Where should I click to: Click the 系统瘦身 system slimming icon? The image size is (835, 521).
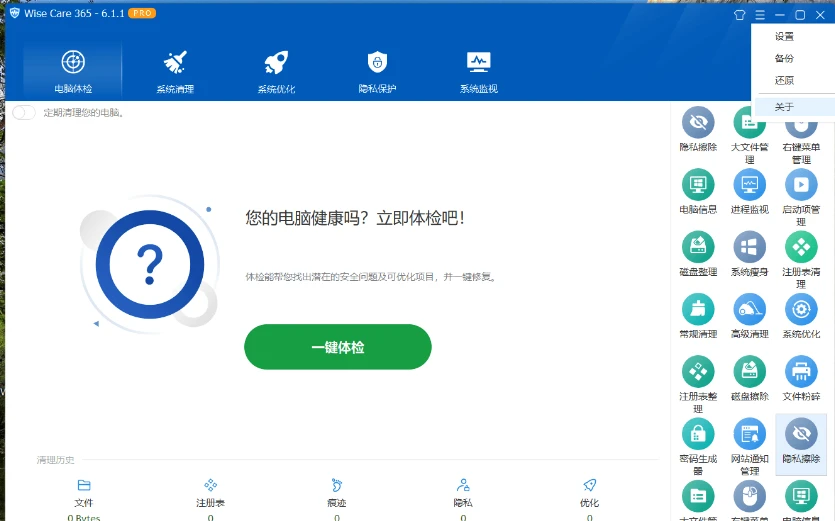click(749, 247)
